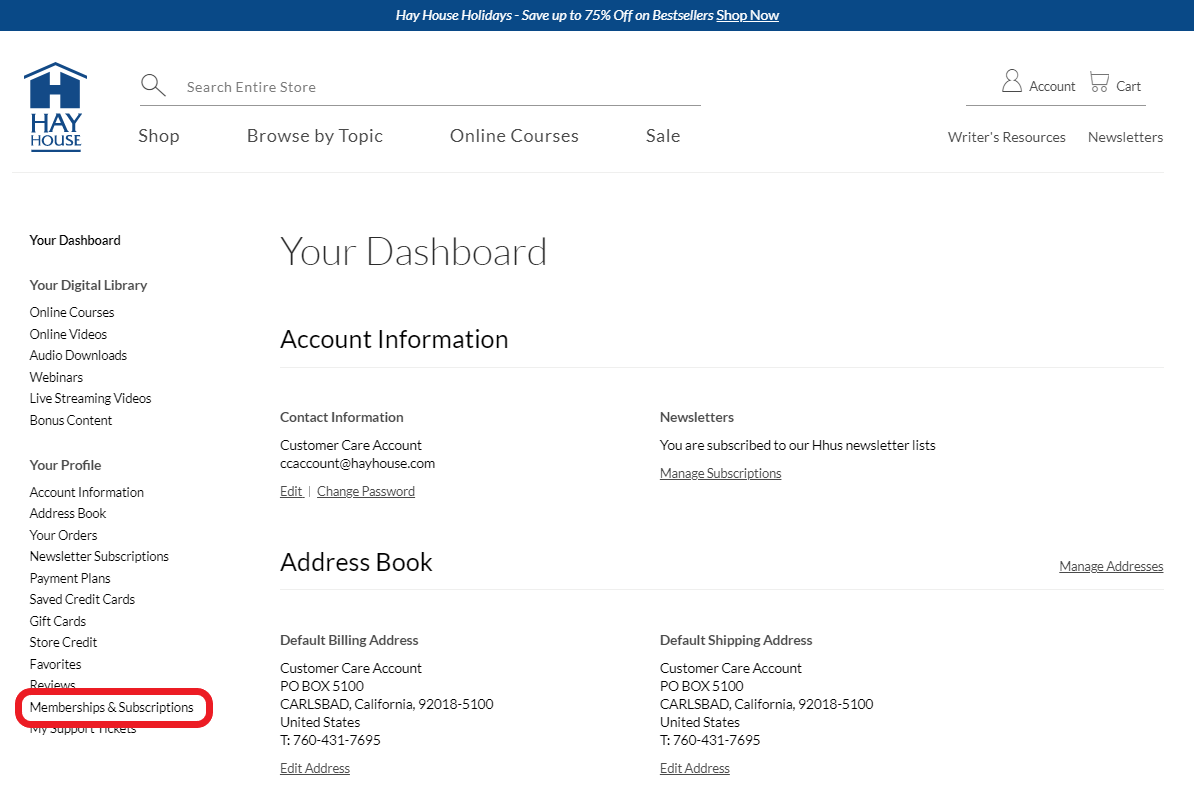Click the Shop Now promo link
The height and width of the screenshot is (811, 1194).
(747, 15)
